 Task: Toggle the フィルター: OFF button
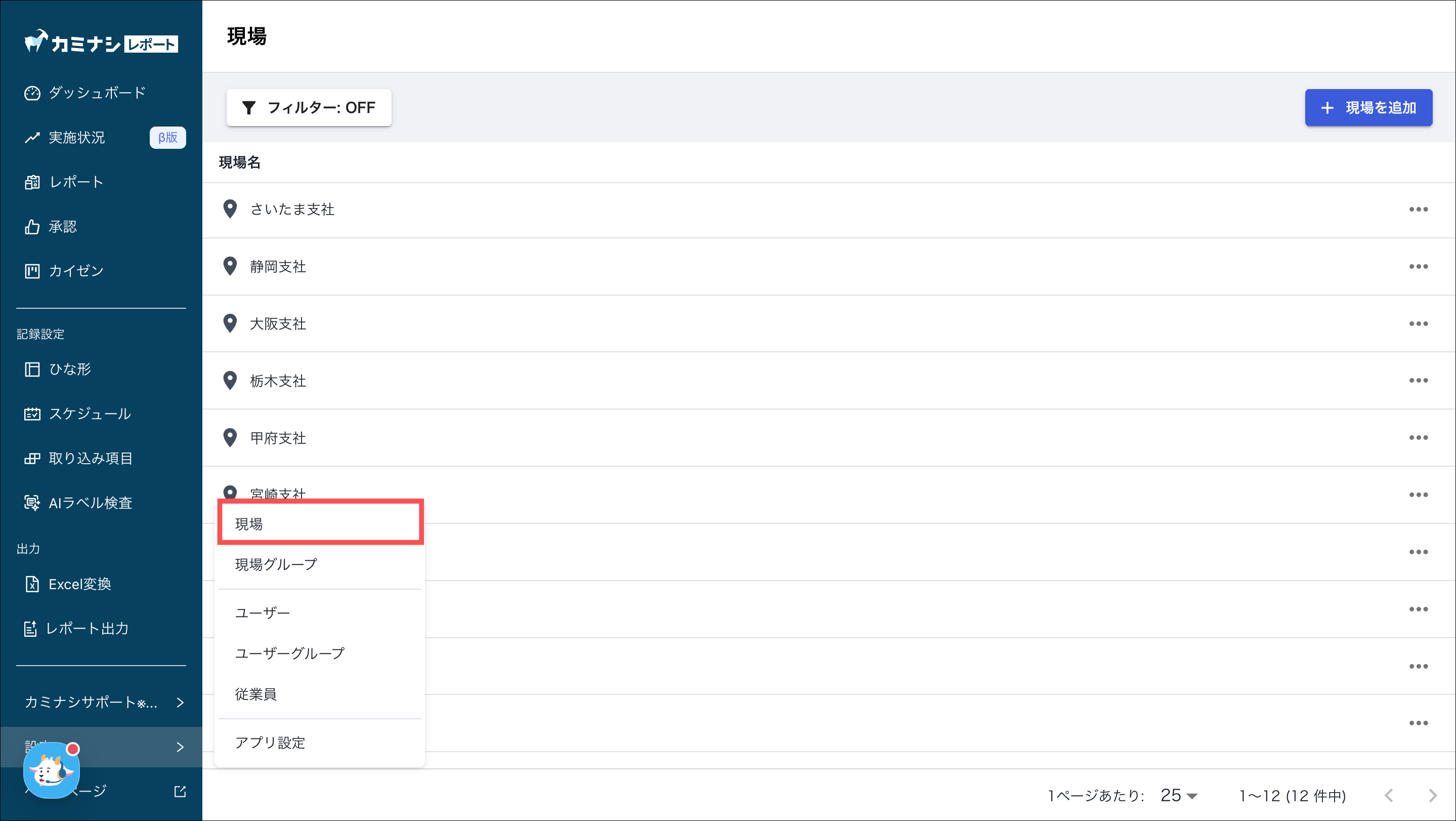tap(309, 107)
